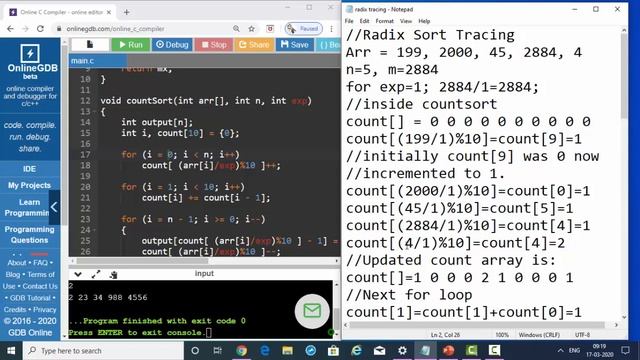Open Task View on the taskbar
640x360 pixels.
click(x=218, y=351)
